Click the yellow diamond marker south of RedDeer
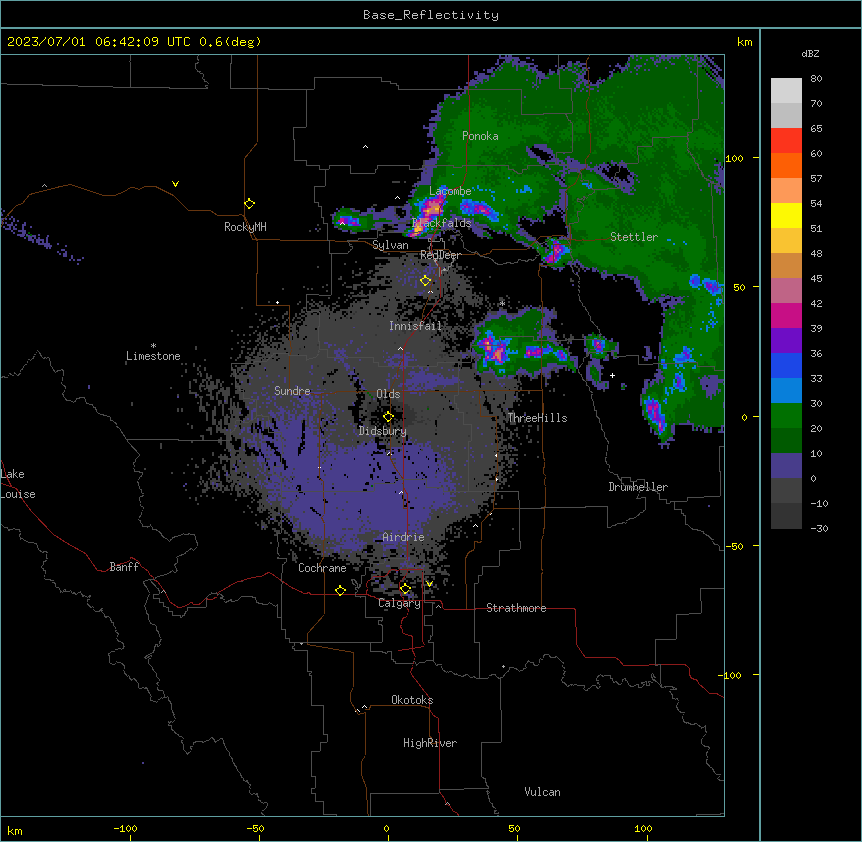 coord(425,281)
